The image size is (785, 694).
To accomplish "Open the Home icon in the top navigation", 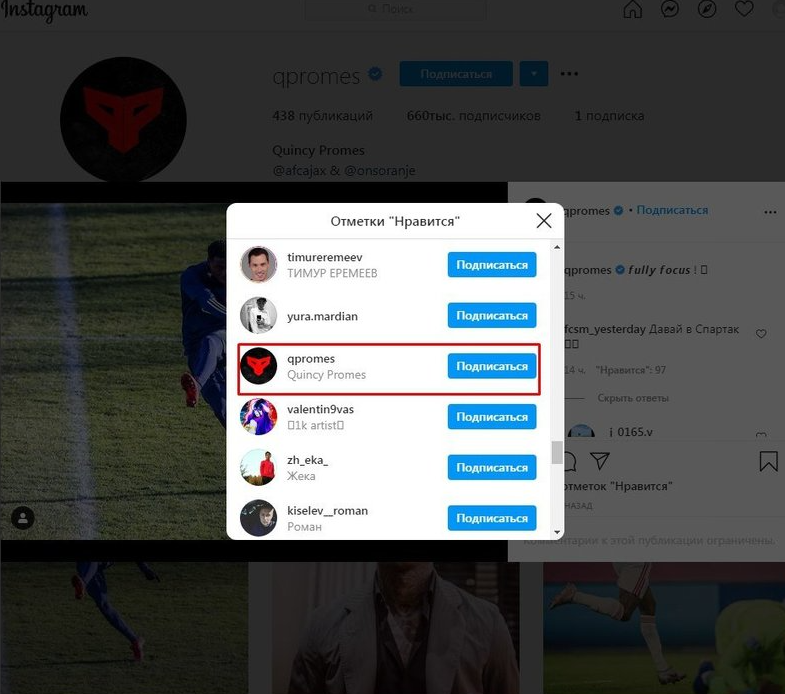I will (632, 9).
